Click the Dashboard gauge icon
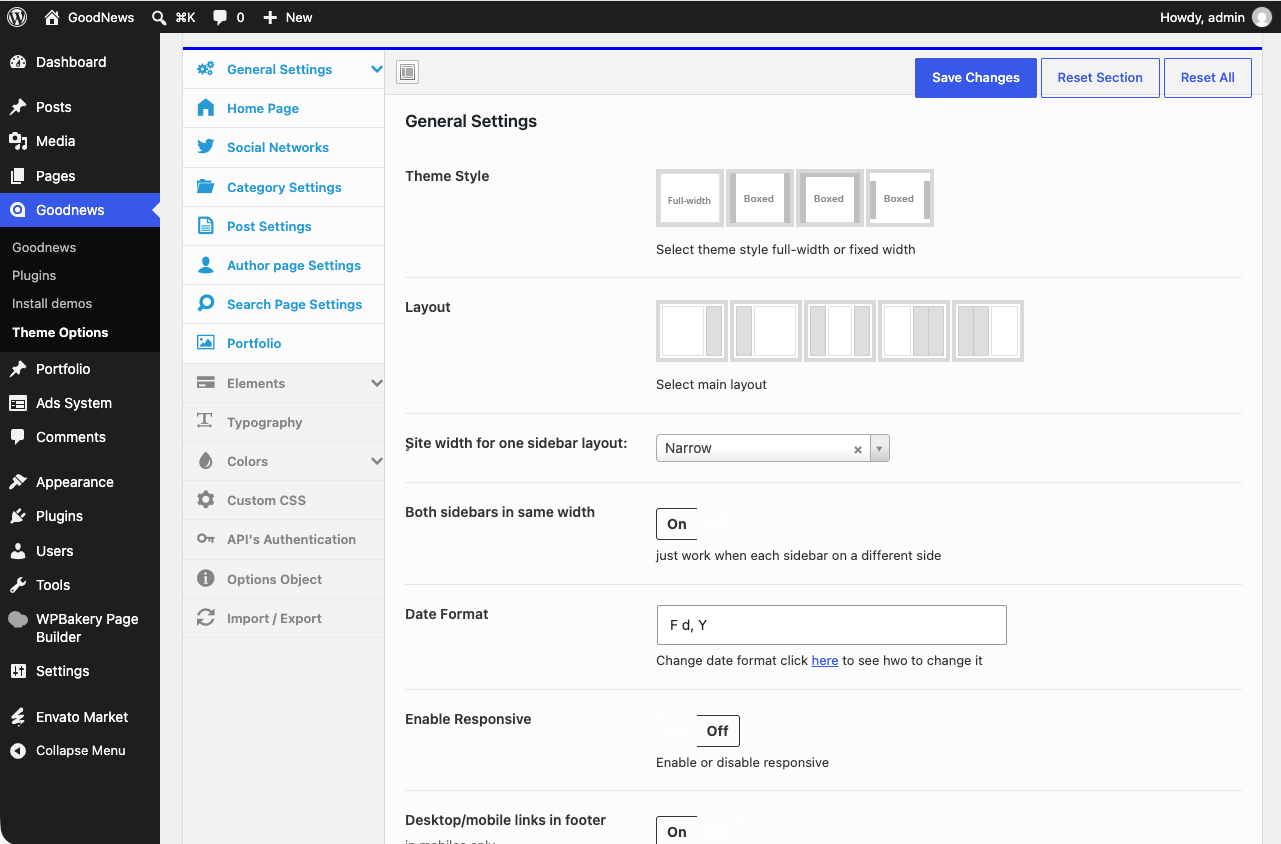Screen dimensions: 1281x844 (18, 62)
